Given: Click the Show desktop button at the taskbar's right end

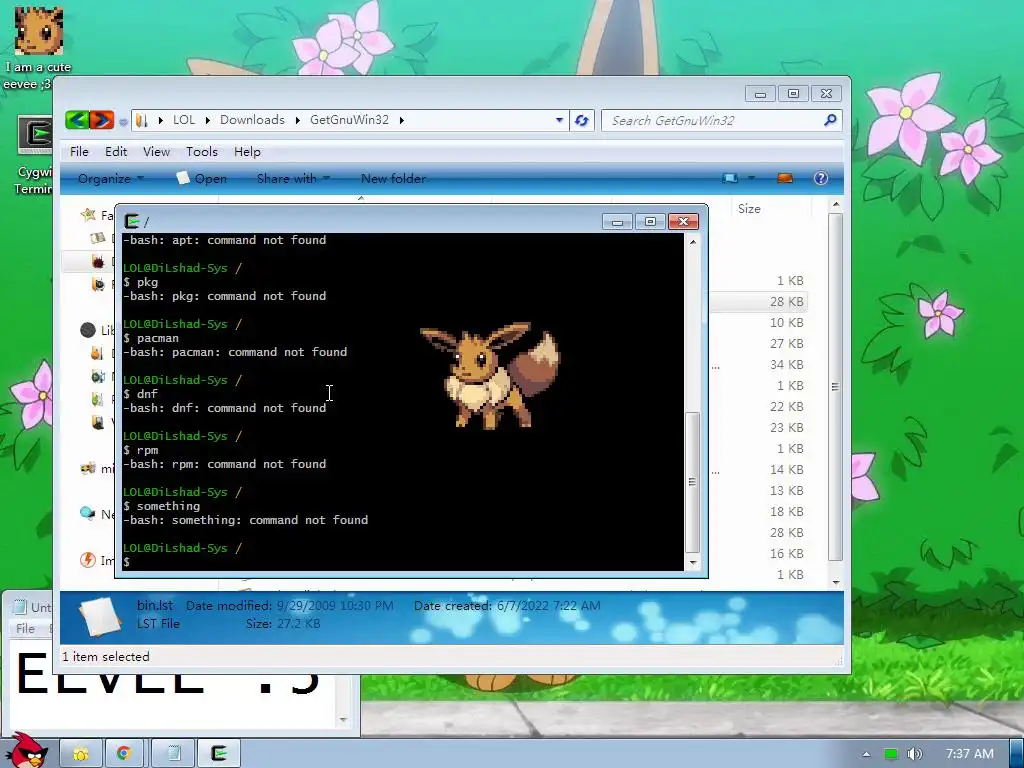Looking at the screenshot, I should tap(1016, 754).
